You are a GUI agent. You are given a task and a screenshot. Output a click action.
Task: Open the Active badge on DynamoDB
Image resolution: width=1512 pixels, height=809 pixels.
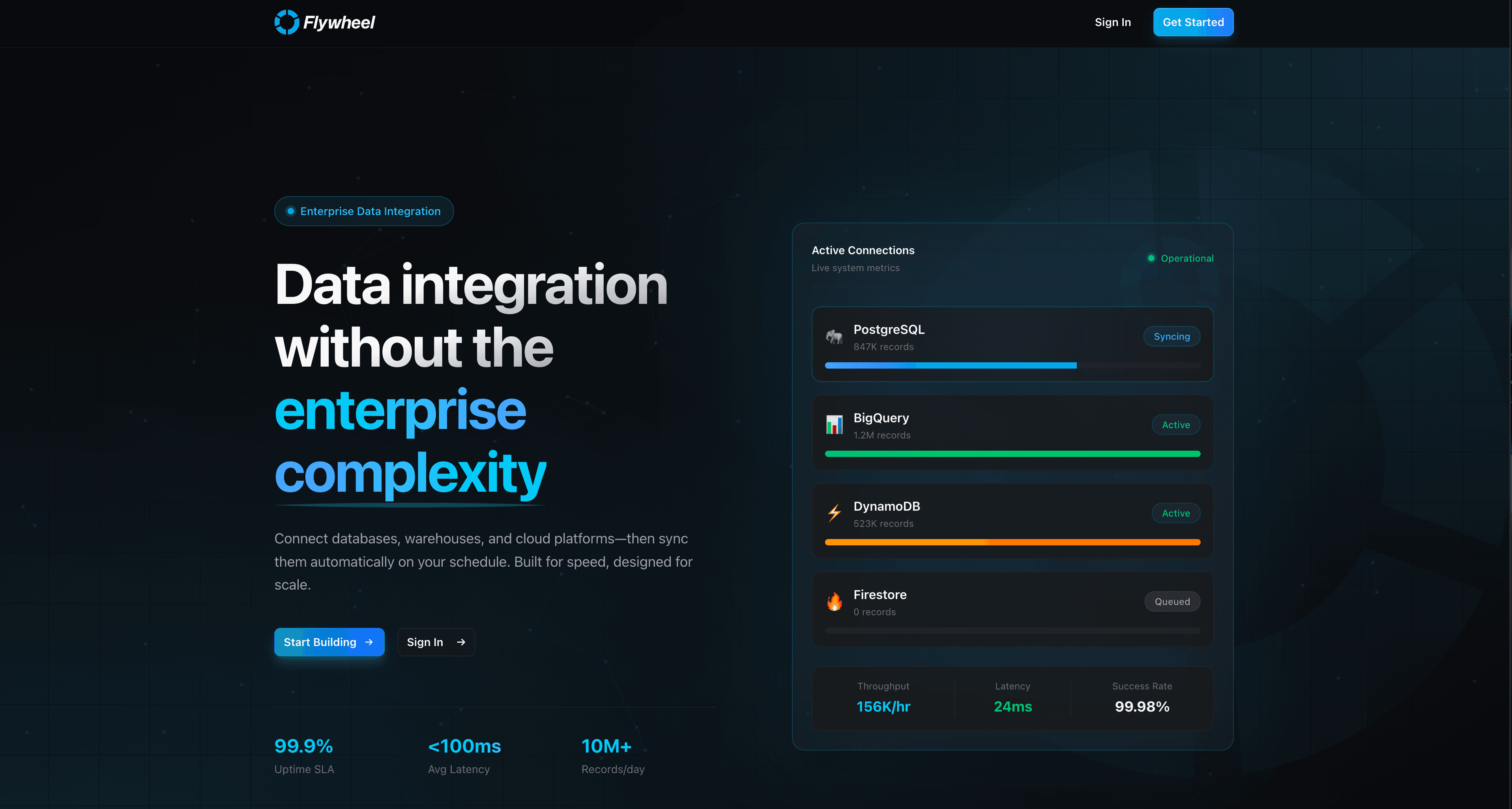(1176, 513)
